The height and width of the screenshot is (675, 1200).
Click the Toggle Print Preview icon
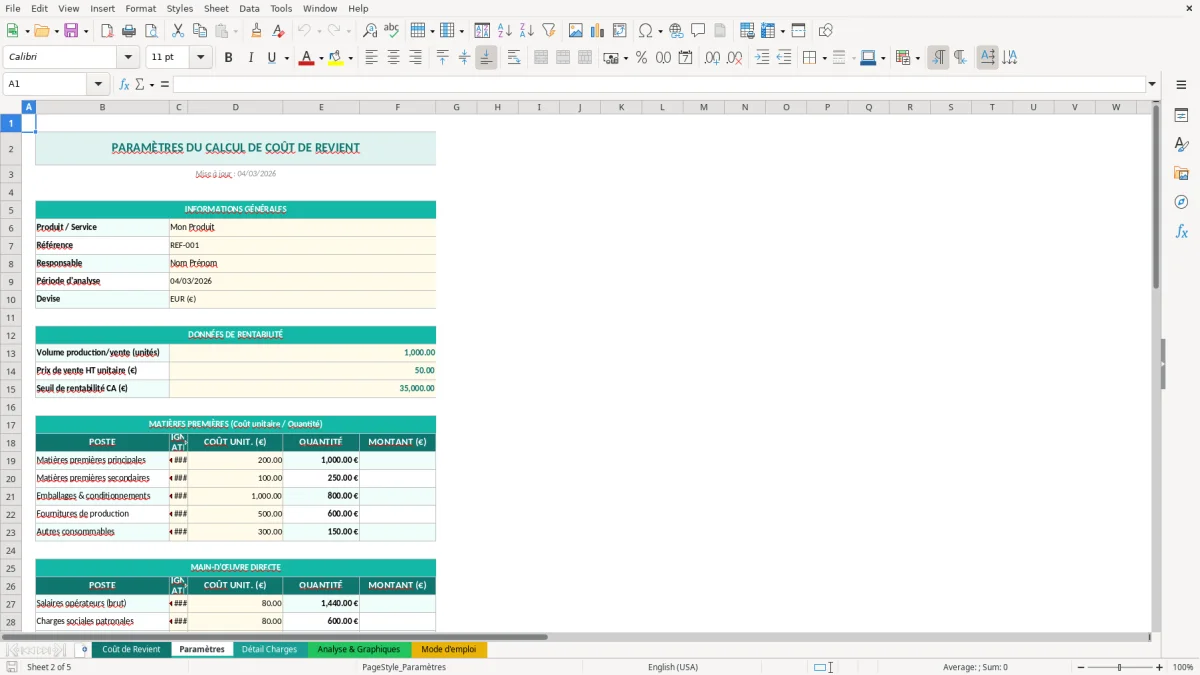(x=151, y=31)
